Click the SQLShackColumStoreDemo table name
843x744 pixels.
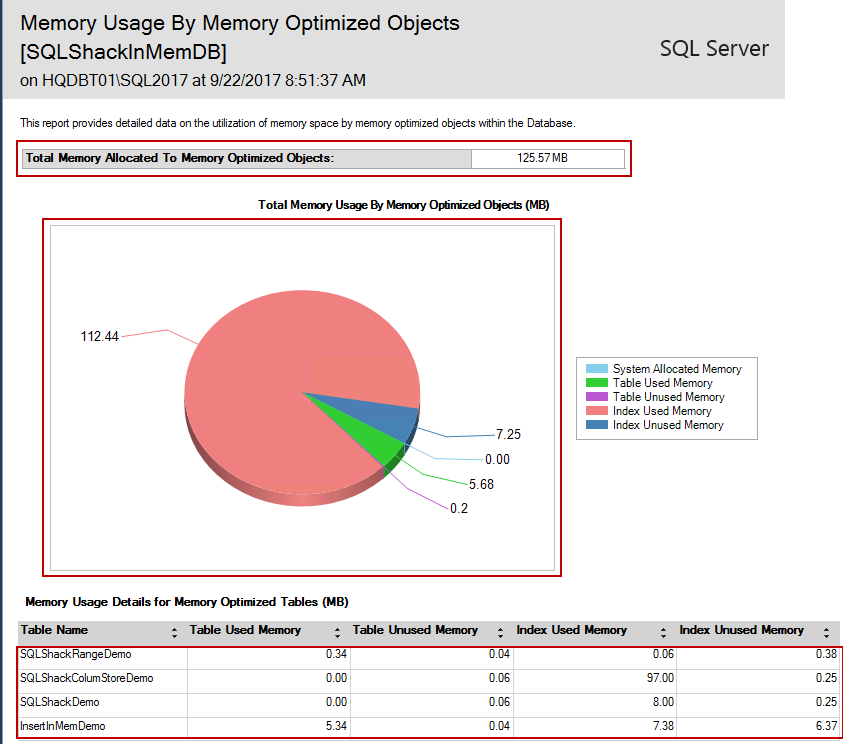tap(87, 678)
